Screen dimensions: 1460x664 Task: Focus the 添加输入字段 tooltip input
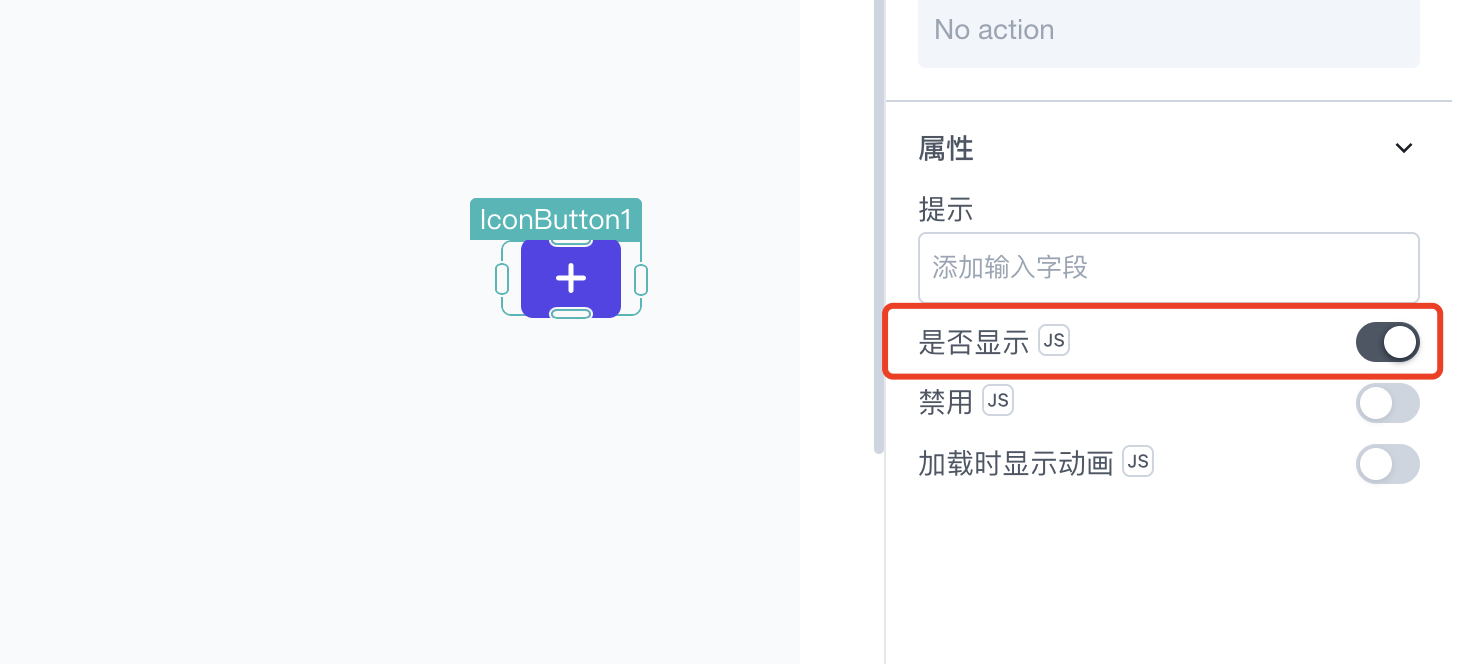click(x=1168, y=268)
